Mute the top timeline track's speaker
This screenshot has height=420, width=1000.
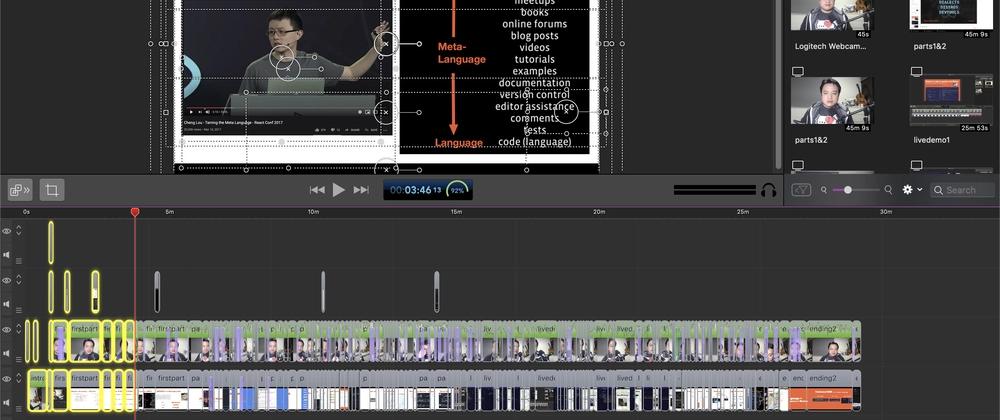click(x=6, y=255)
